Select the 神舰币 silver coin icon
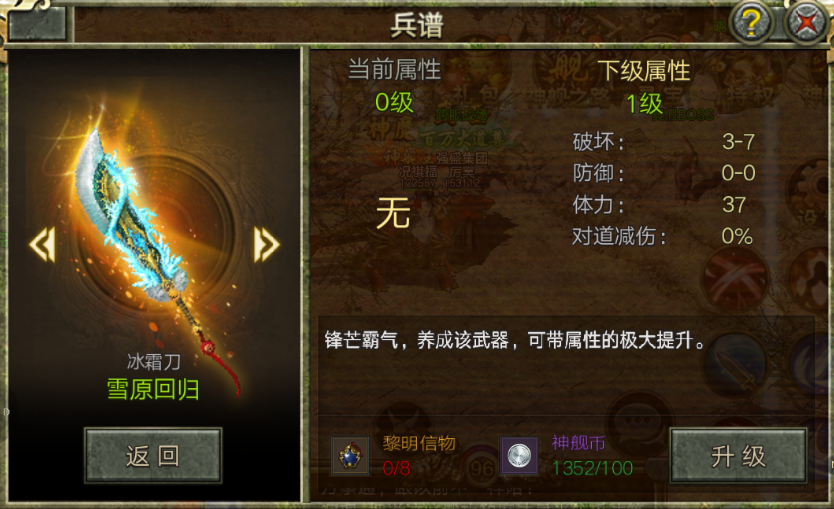Image resolution: width=834 pixels, height=509 pixels. 520,456
